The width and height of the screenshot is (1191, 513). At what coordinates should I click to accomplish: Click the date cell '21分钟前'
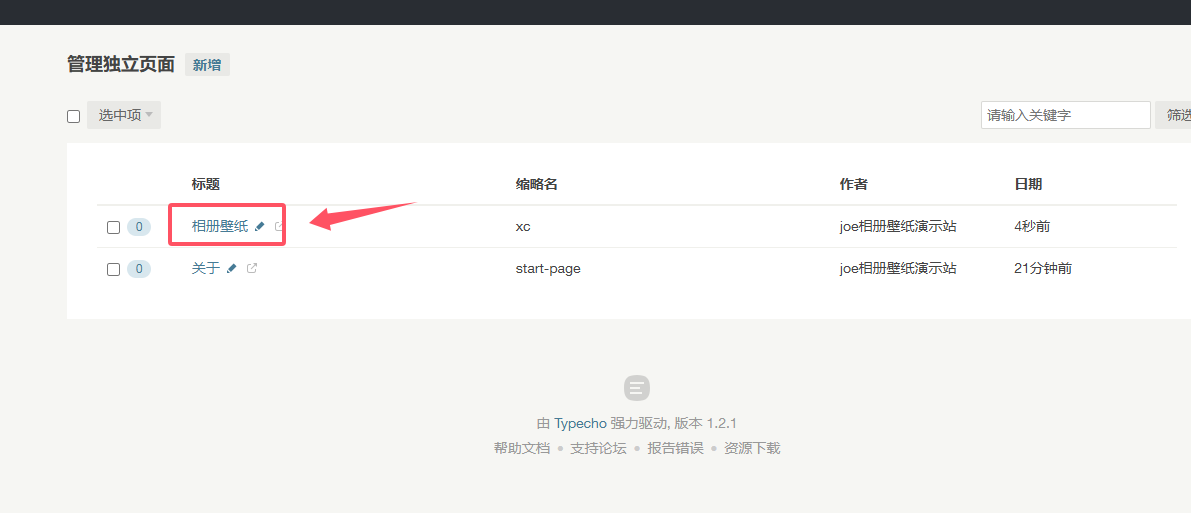click(x=1043, y=268)
